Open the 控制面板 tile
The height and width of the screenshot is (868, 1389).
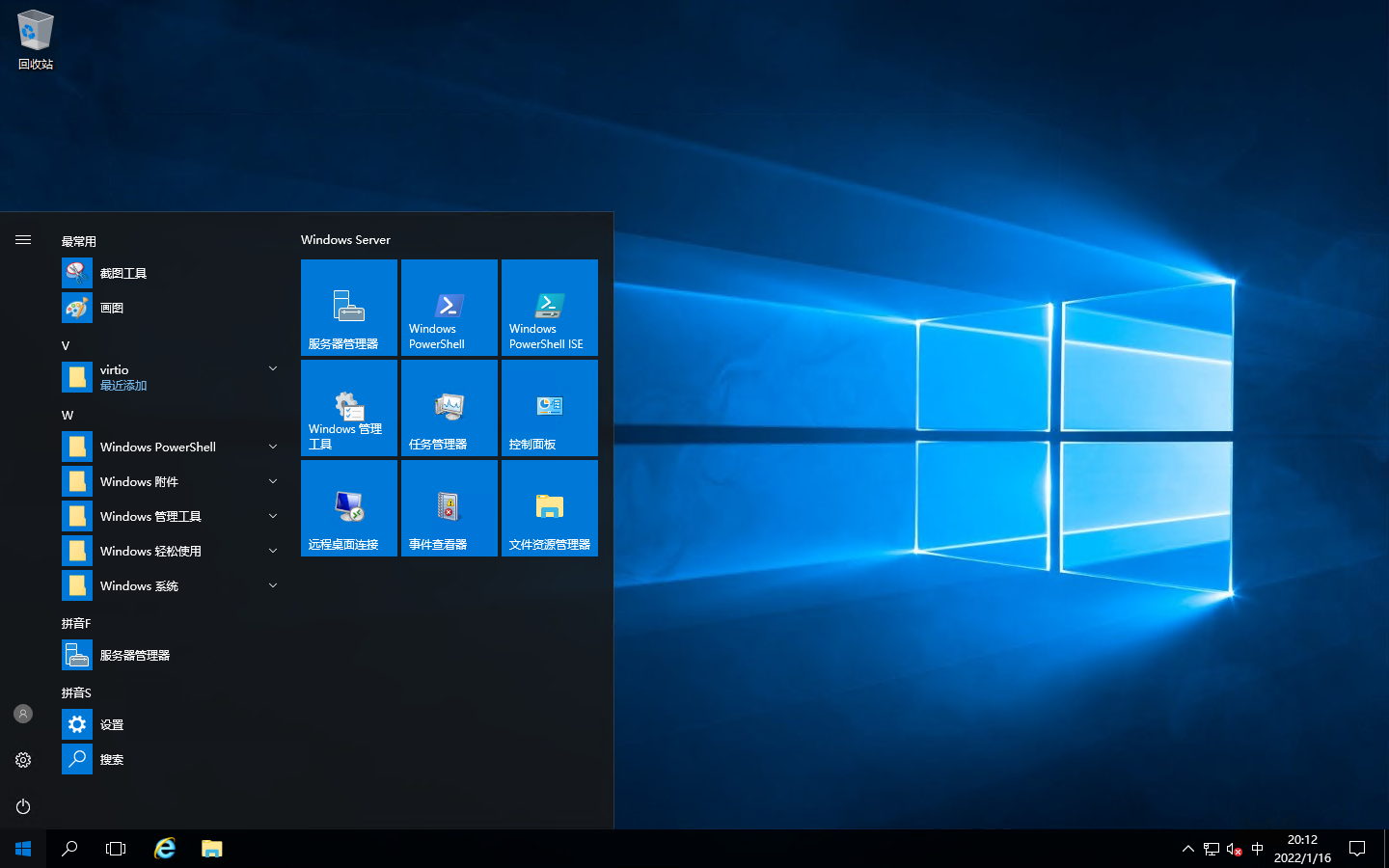(550, 408)
